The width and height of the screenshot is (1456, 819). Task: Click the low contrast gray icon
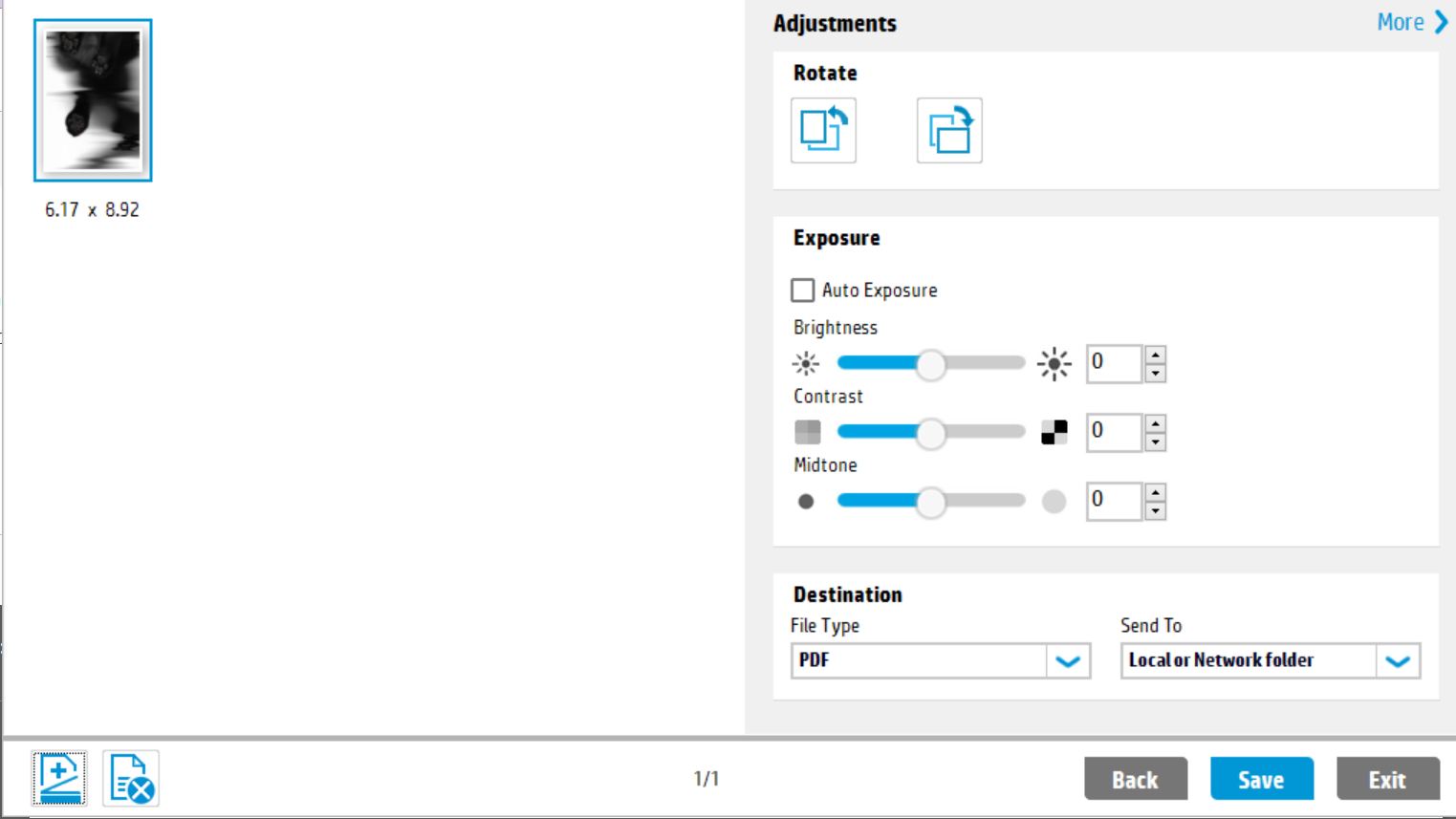coord(807,433)
